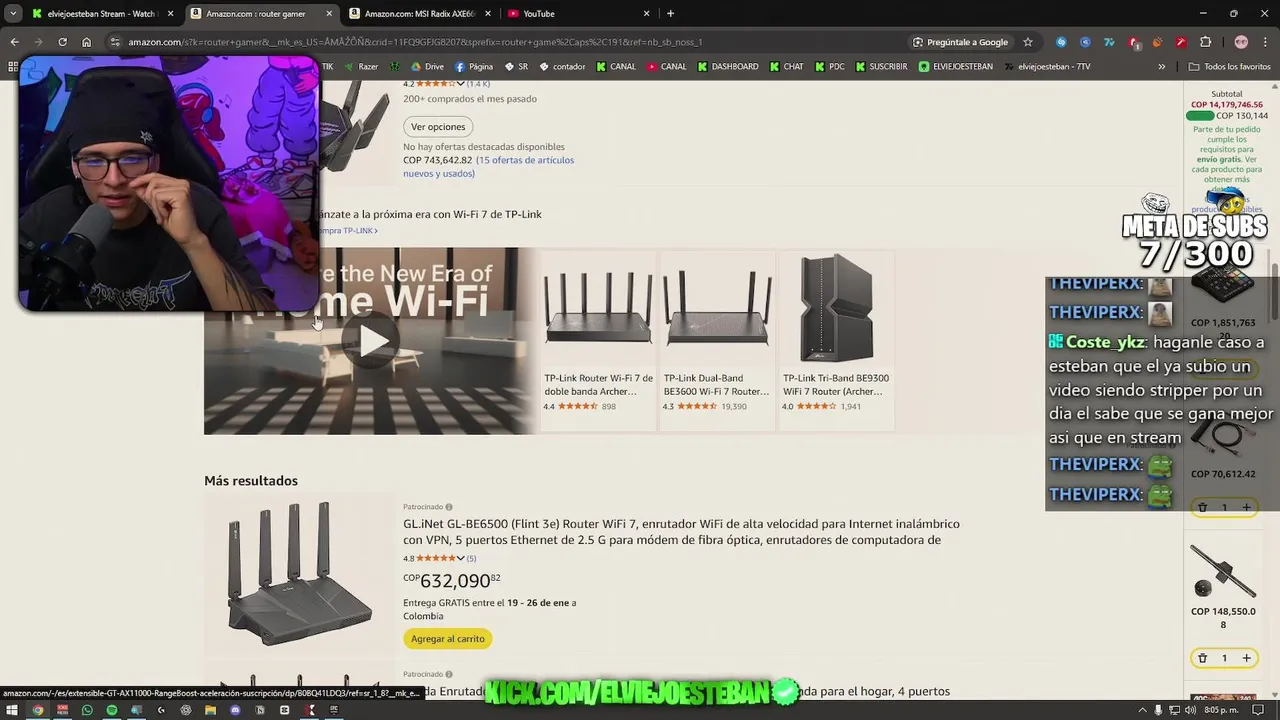Open the contador bookmark
The width and height of the screenshot is (1280, 720).
coord(562,67)
